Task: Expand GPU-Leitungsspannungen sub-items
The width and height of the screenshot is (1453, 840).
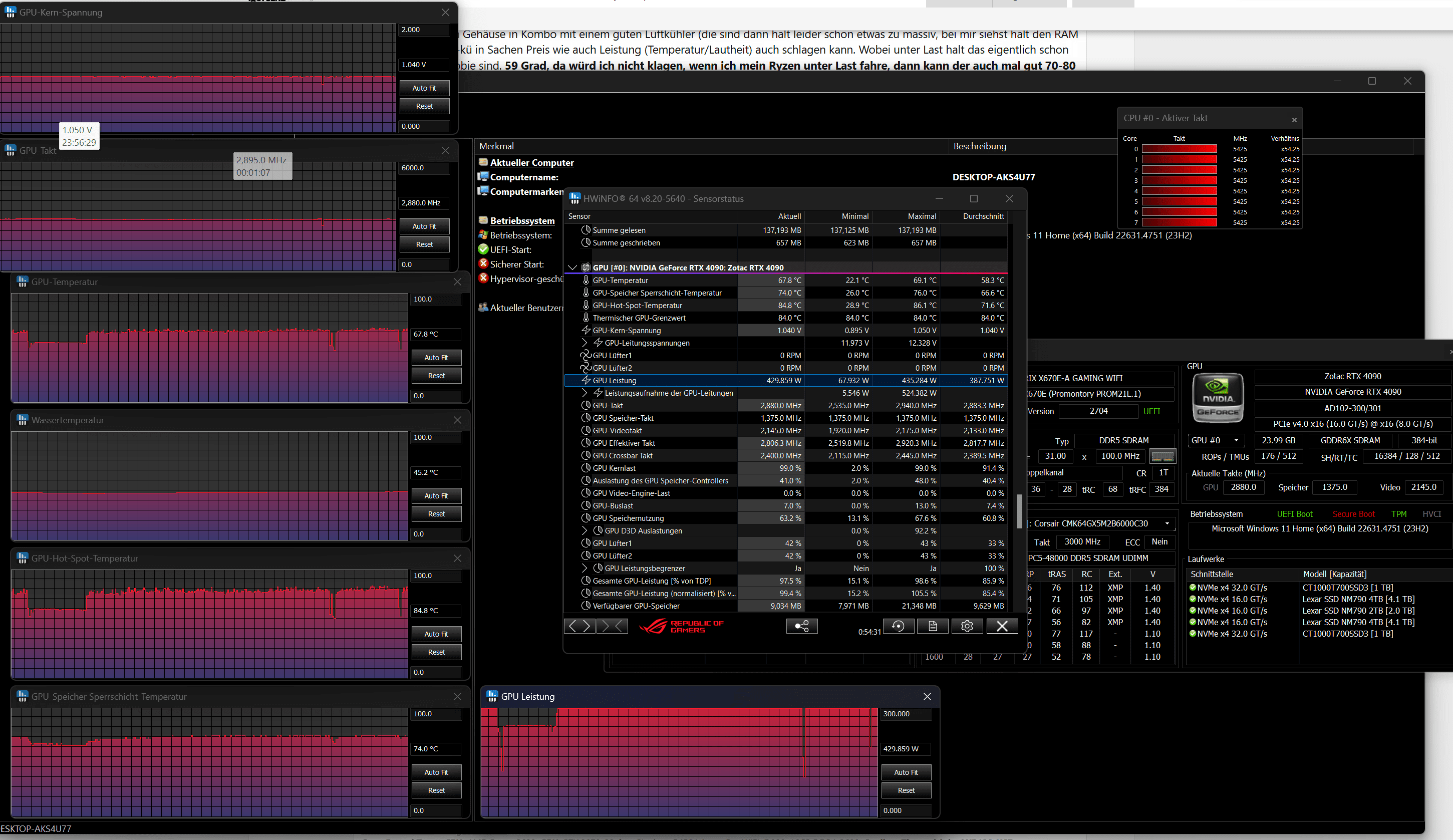Action: click(585, 343)
